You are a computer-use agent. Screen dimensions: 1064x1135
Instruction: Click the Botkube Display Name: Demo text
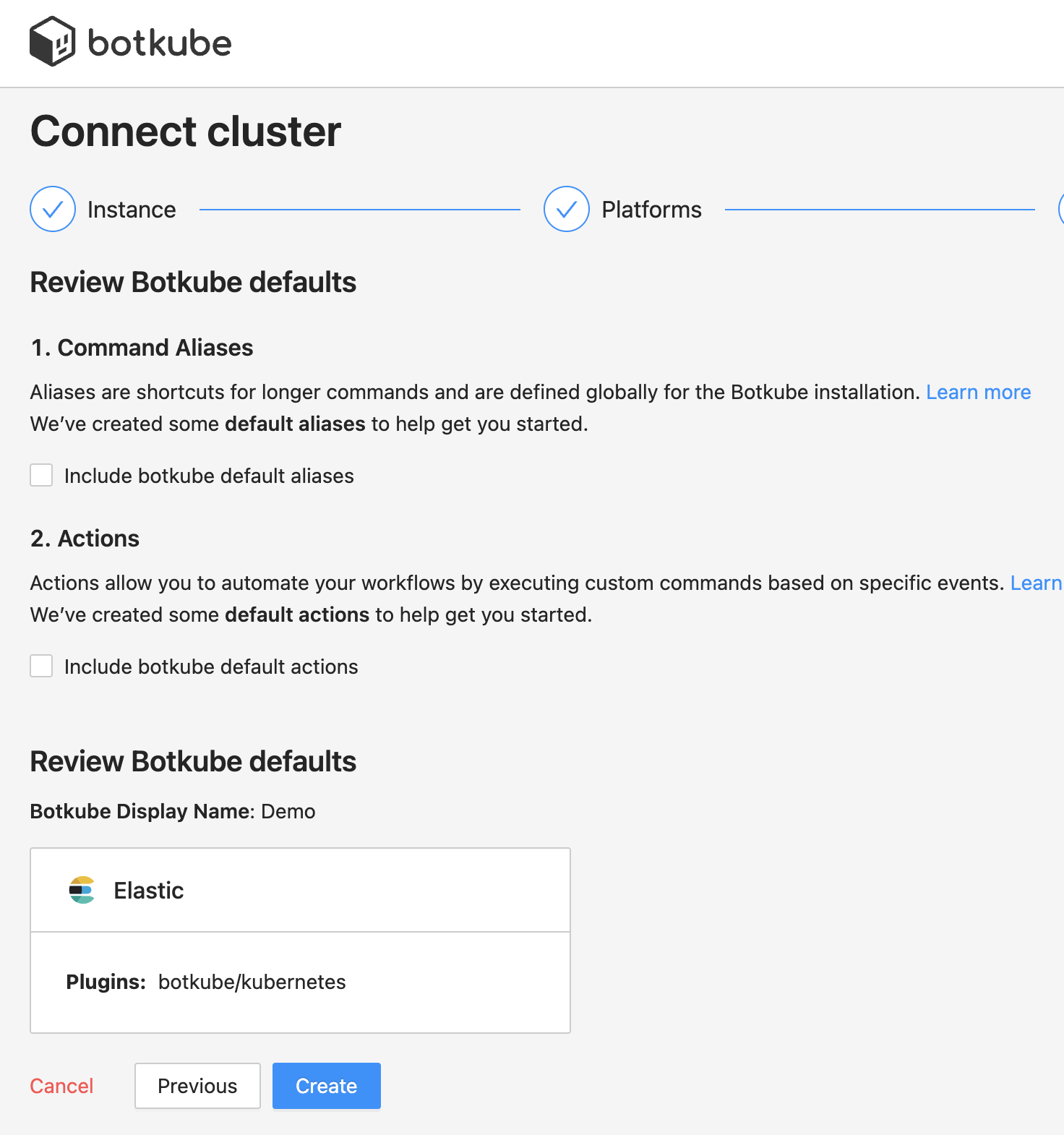(x=173, y=811)
